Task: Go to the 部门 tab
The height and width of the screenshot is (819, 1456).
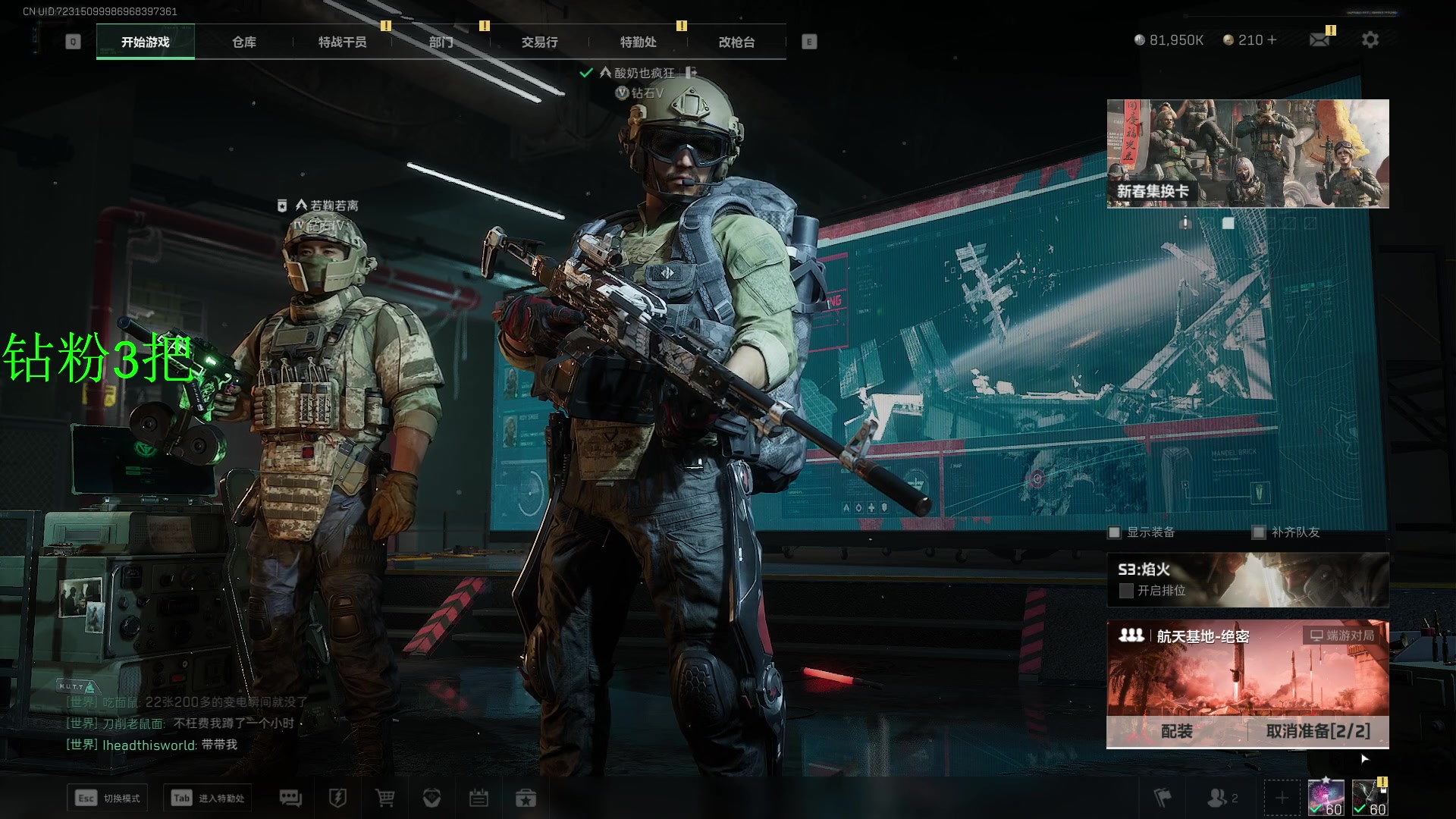Action: click(441, 42)
